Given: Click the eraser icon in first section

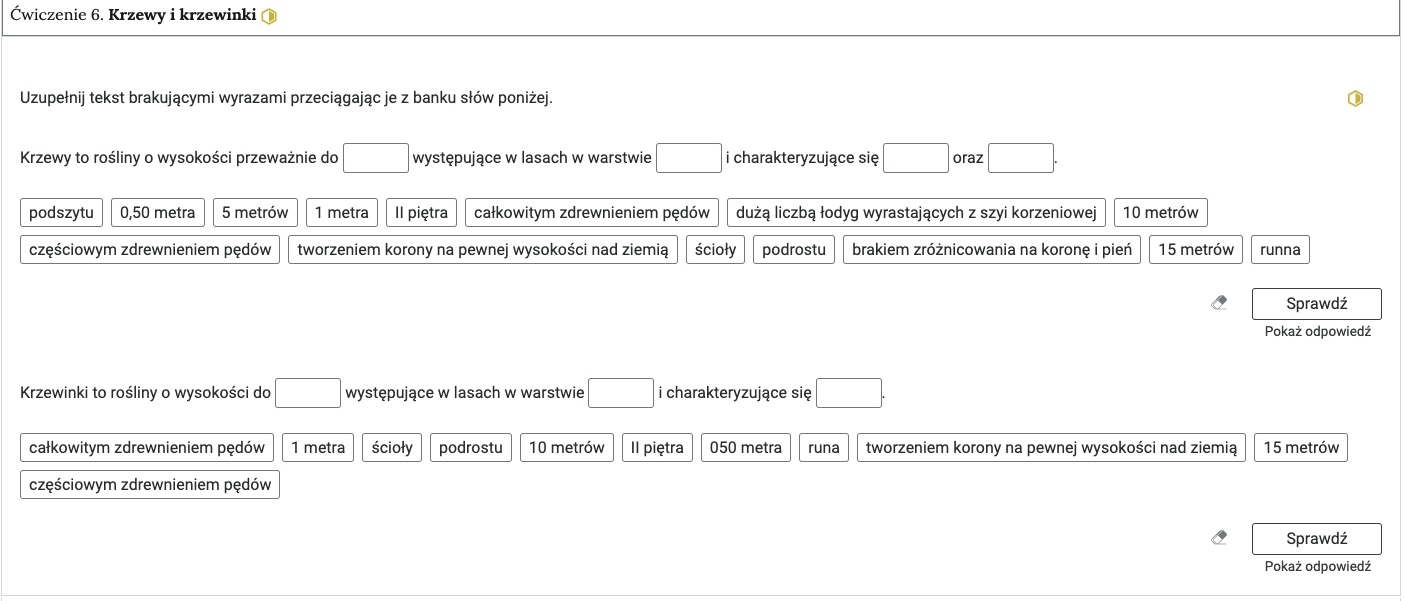Looking at the screenshot, I should pos(1218,303).
